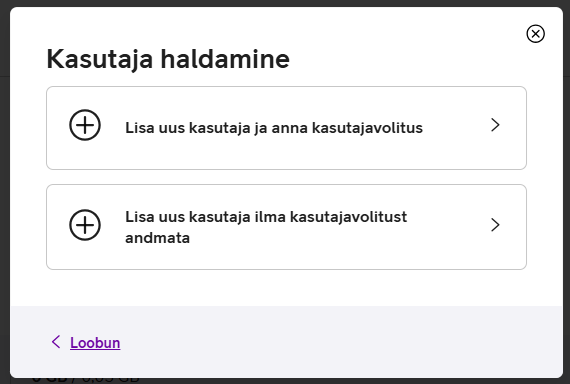
Task: Click the Loobun link
Action: click(95, 343)
